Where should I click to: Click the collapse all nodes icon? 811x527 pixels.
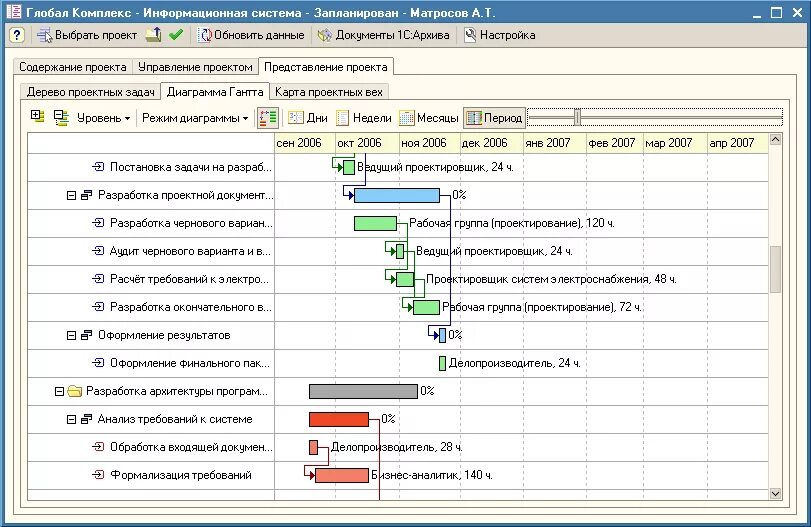coord(62,117)
